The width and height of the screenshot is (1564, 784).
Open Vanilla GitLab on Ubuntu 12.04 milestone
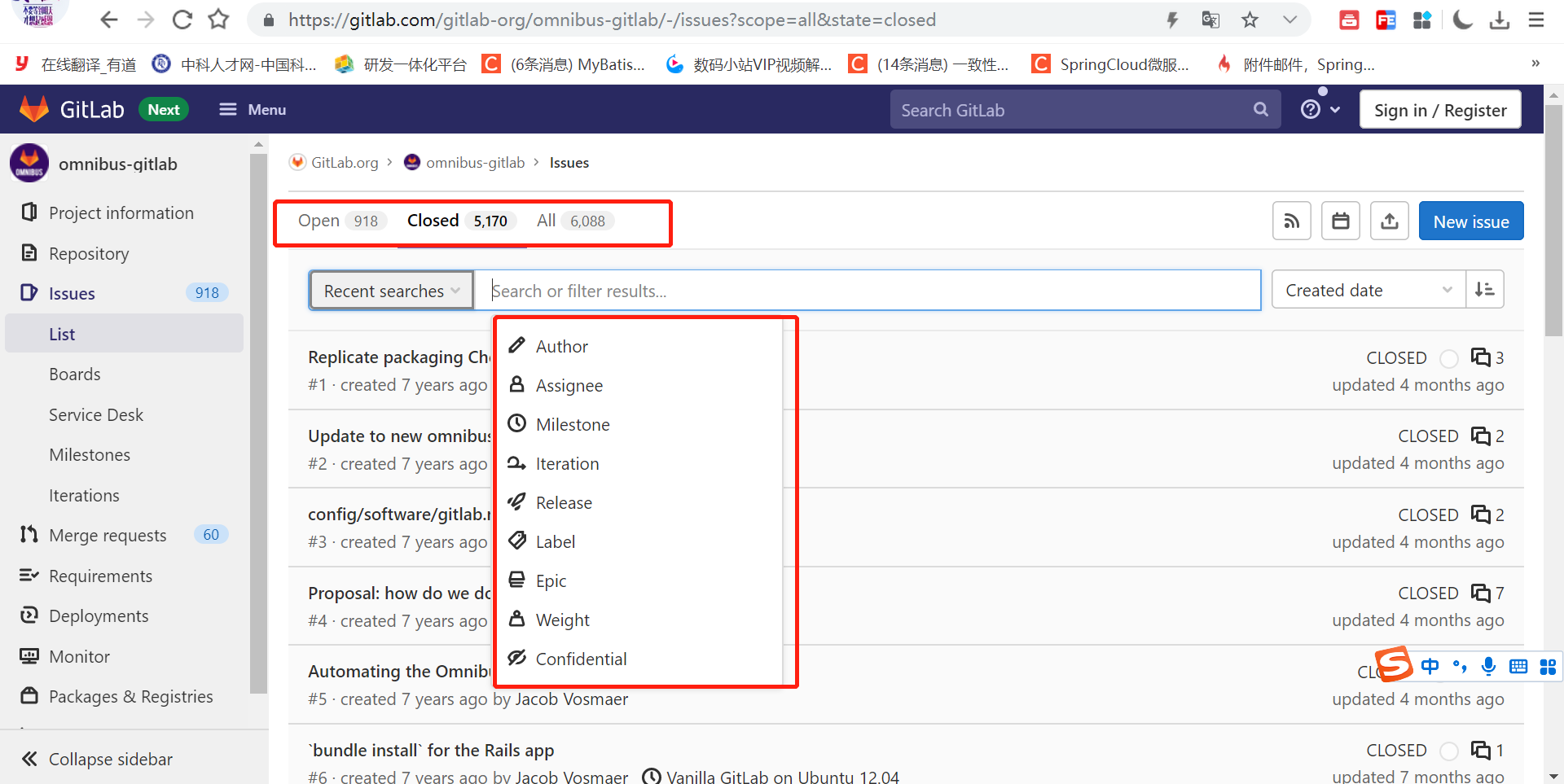pyautogui.click(x=782, y=777)
